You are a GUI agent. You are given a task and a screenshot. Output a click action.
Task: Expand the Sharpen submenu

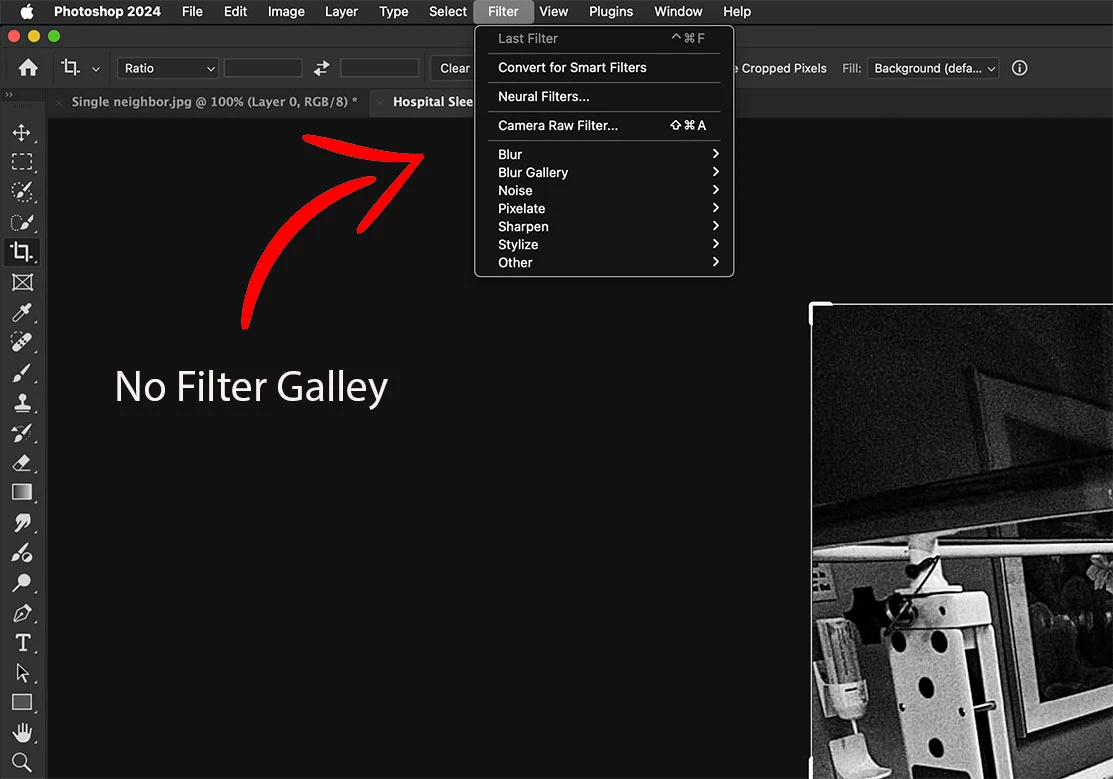[x=604, y=227]
